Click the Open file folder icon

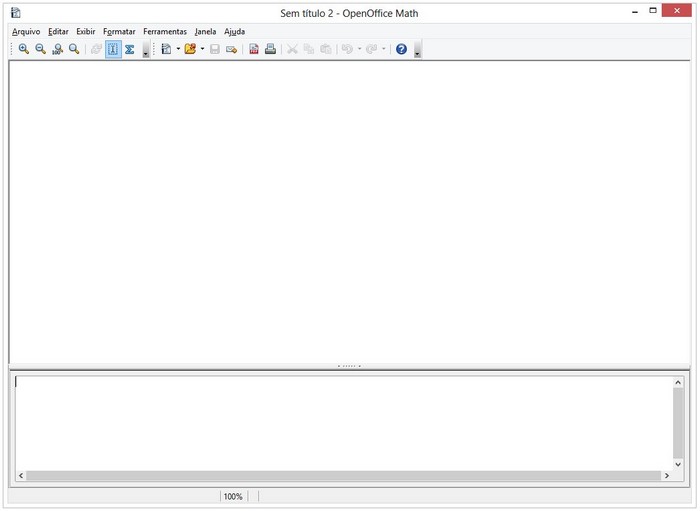[190, 49]
